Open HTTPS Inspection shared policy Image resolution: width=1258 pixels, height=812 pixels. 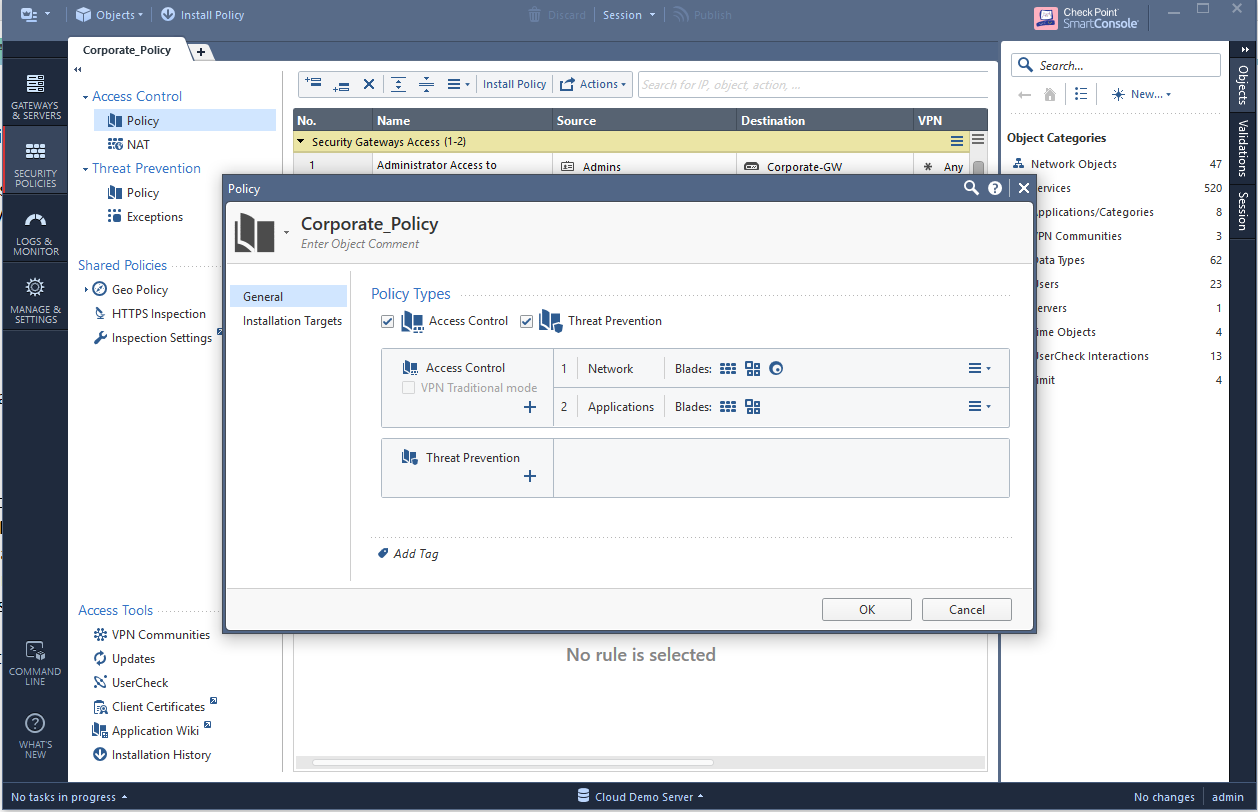150,313
